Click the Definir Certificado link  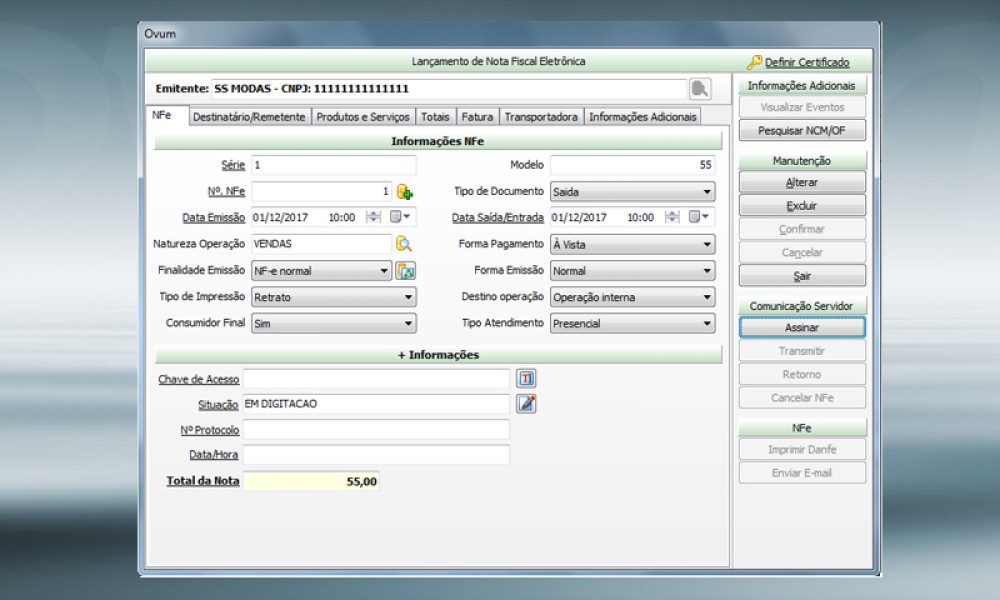point(806,62)
